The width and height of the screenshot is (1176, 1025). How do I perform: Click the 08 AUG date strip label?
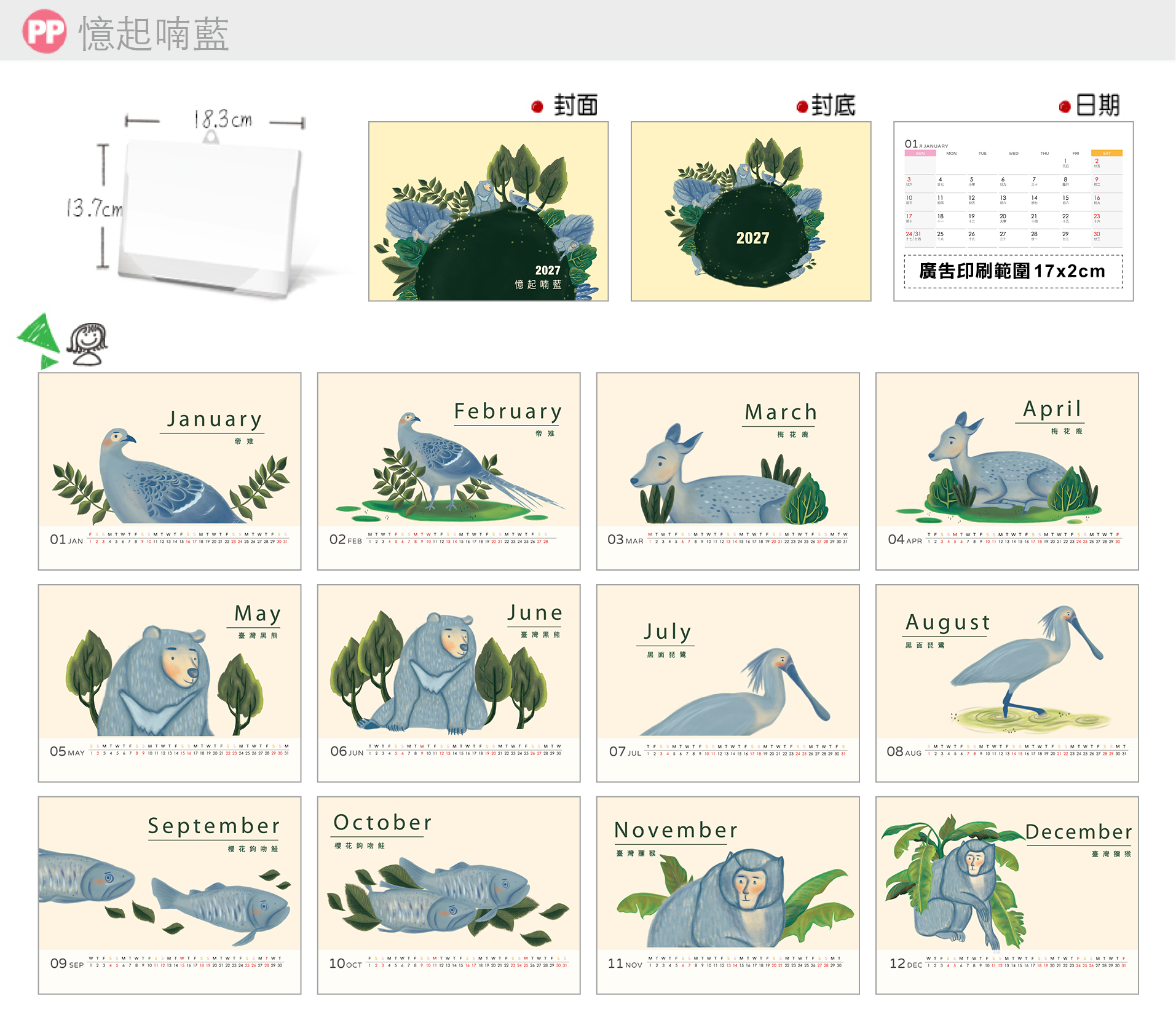coord(904,751)
